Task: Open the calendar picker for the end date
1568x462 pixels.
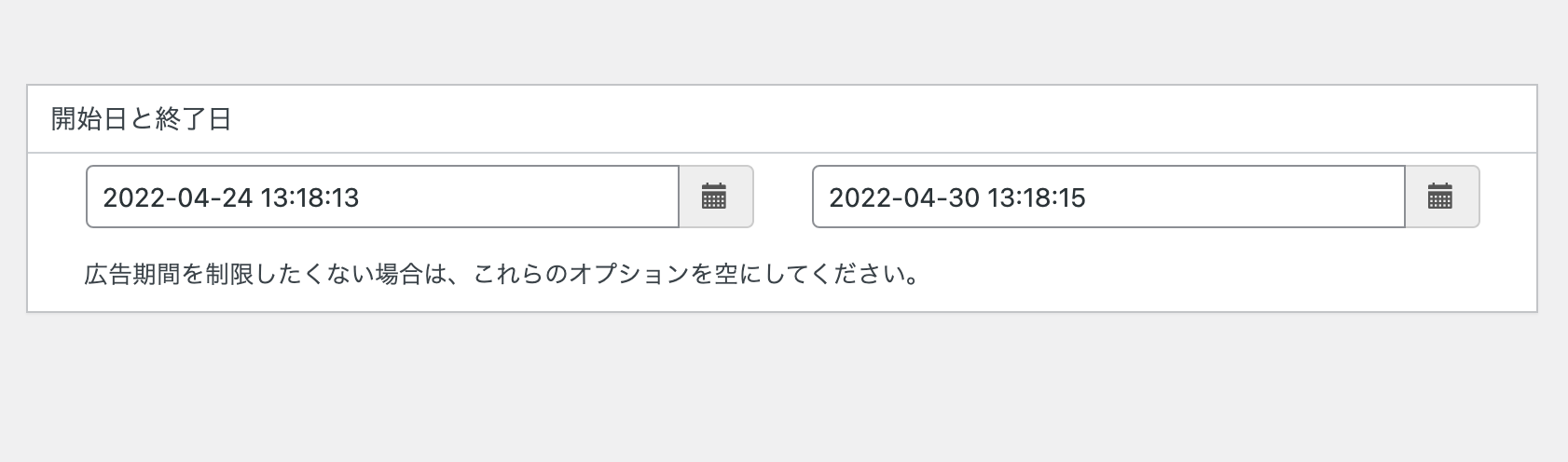Action: point(1441,197)
